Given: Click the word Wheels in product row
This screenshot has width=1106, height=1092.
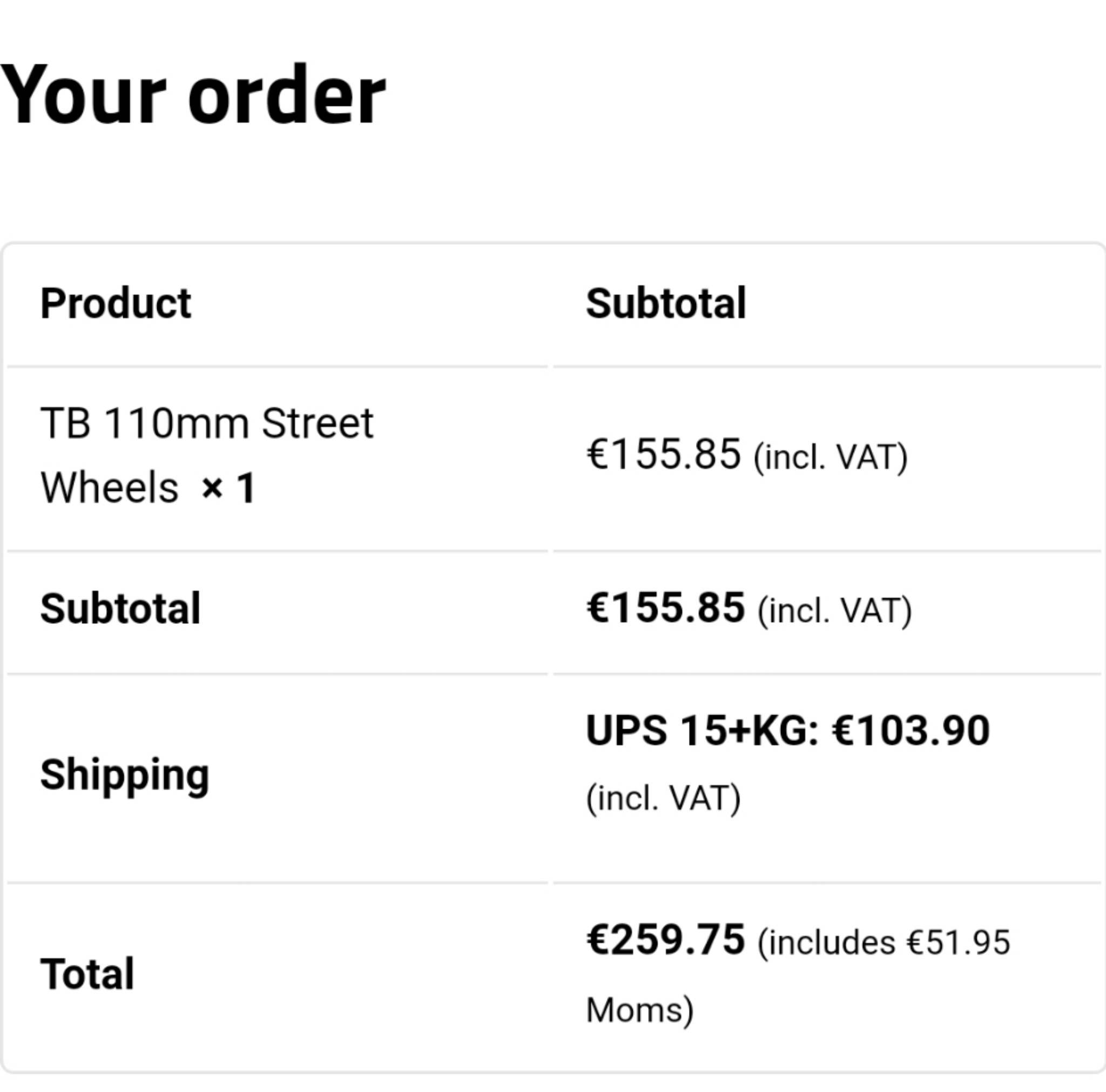Looking at the screenshot, I should [x=109, y=488].
